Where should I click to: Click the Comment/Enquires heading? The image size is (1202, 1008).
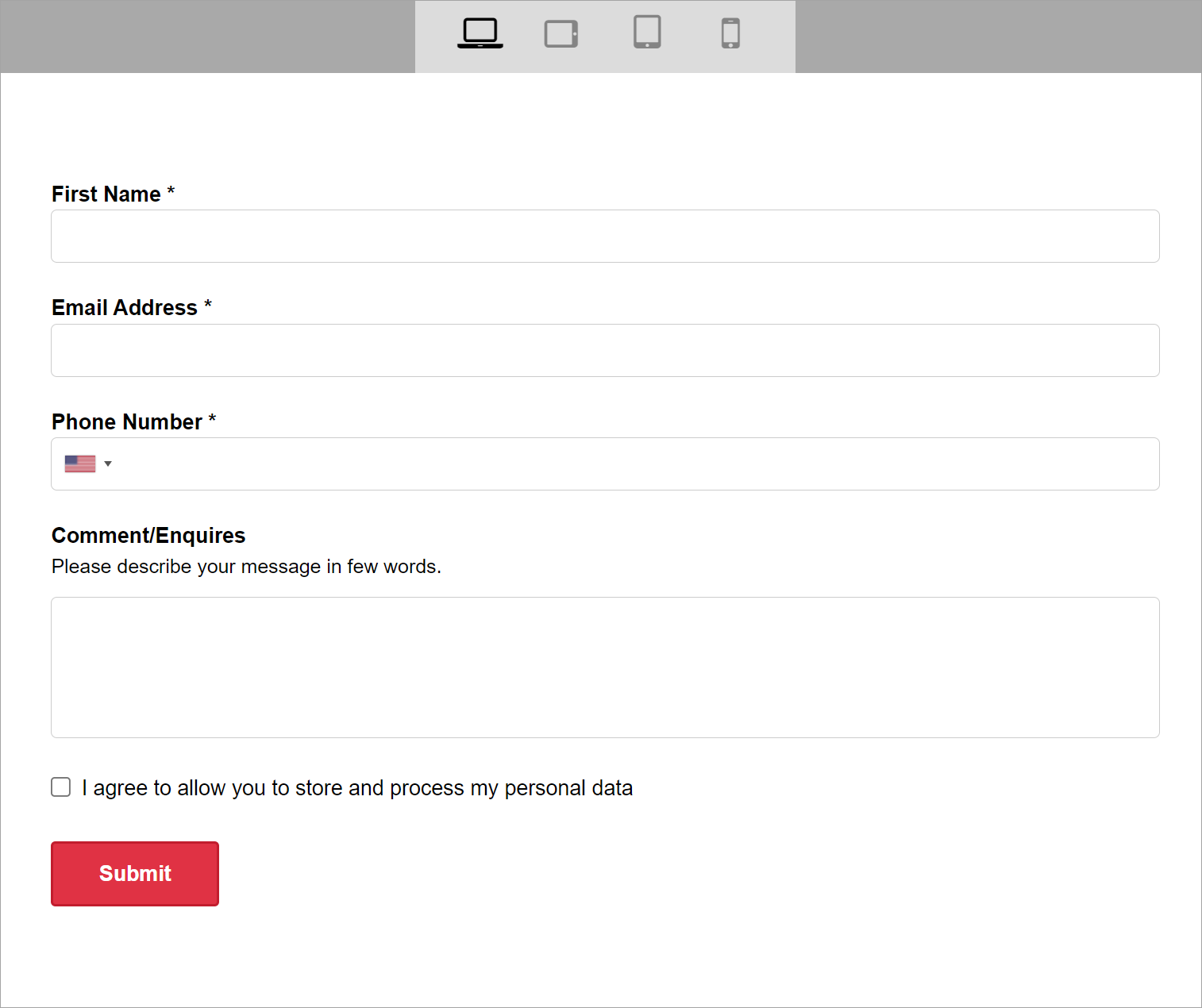148,536
